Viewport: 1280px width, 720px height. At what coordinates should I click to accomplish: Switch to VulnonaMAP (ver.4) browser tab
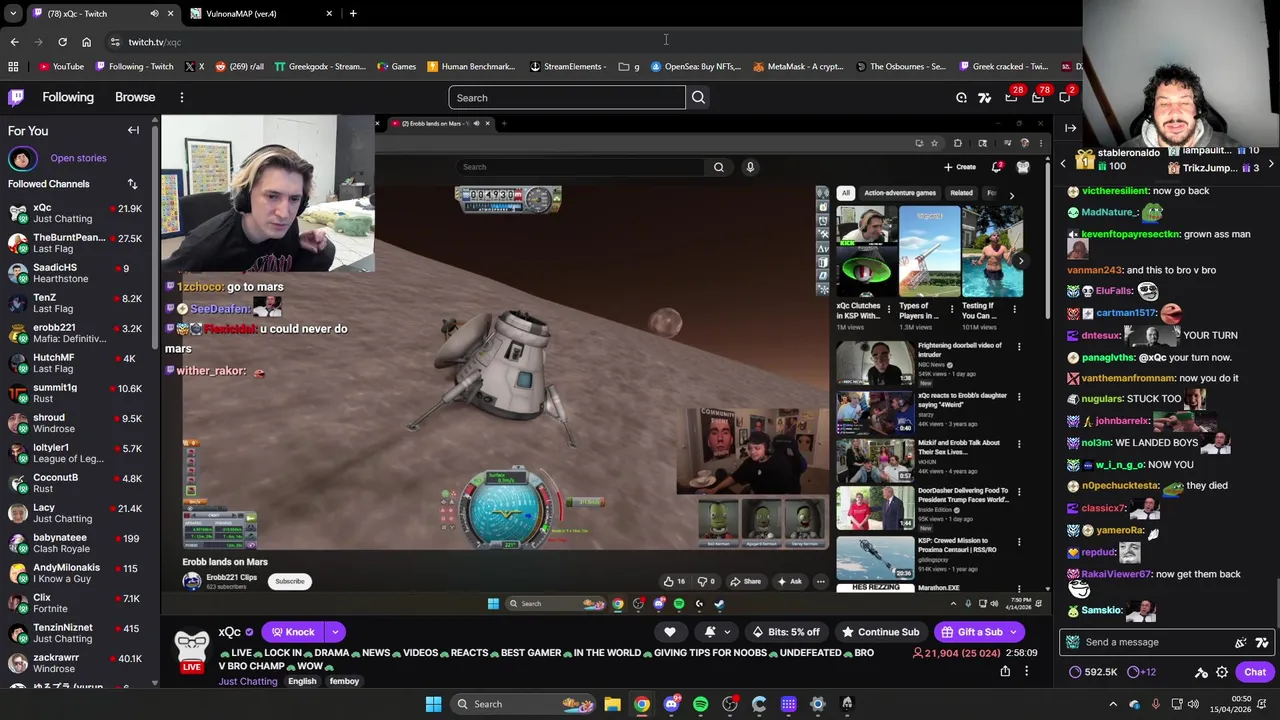tap(260, 13)
